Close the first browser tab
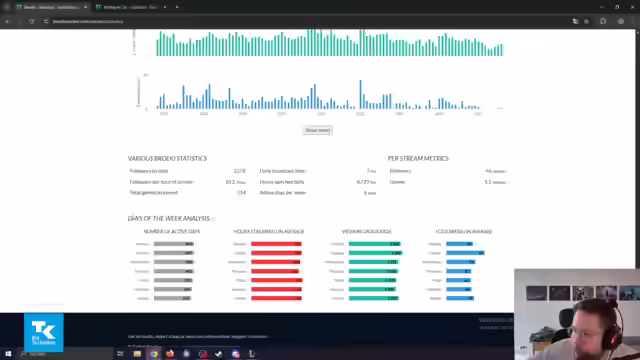The height and width of the screenshot is (360, 640). click(85, 7)
